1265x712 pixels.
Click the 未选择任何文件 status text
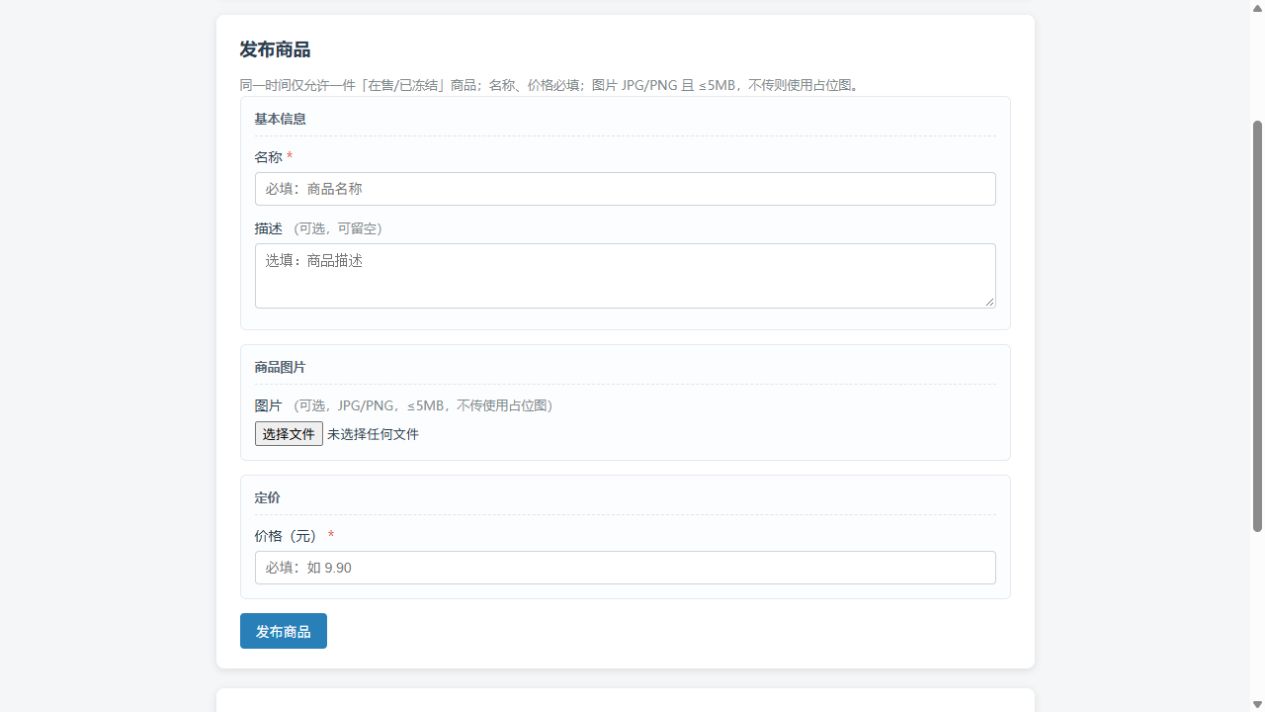tap(373, 434)
